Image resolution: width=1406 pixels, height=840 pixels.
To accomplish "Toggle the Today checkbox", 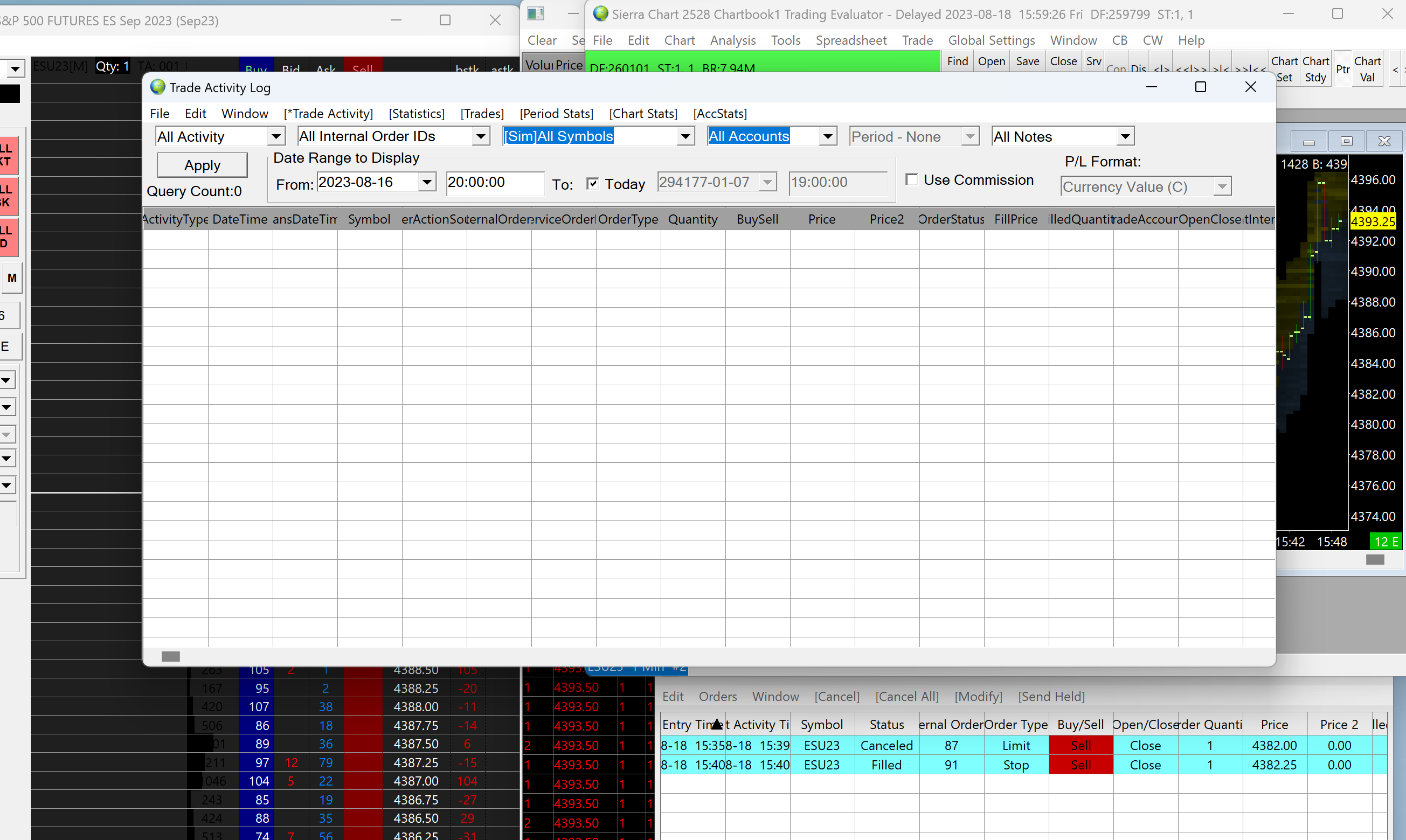I will point(592,183).
